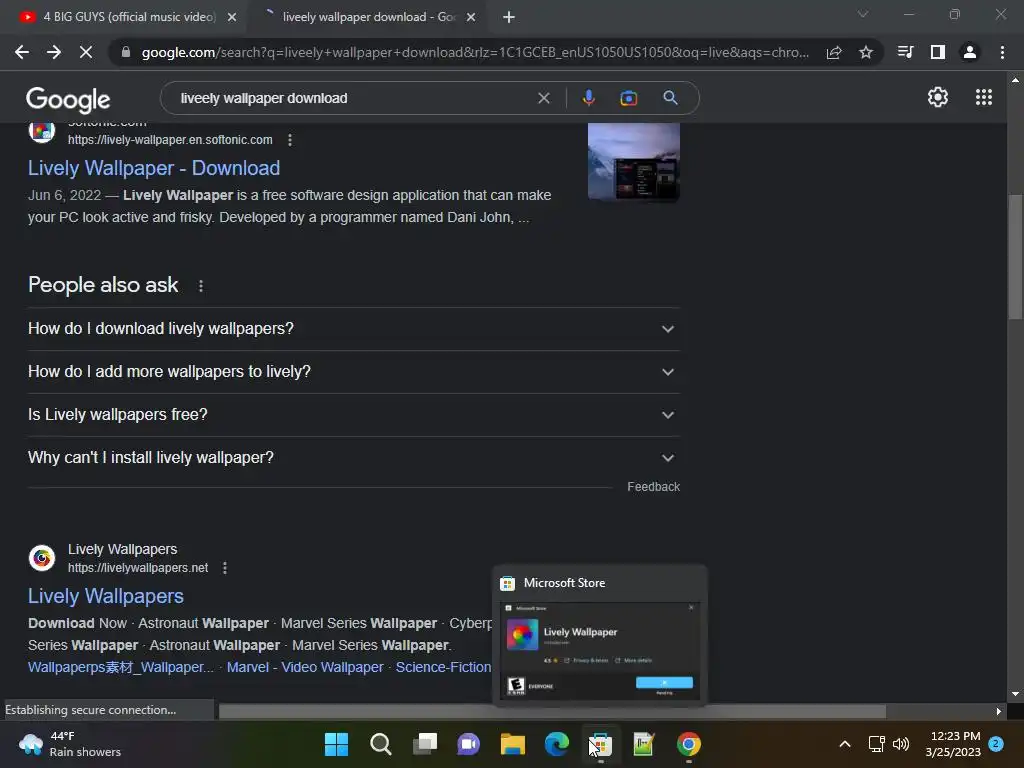
Task: Open the Microsoft Store taskbar icon
Action: [601, 744]
